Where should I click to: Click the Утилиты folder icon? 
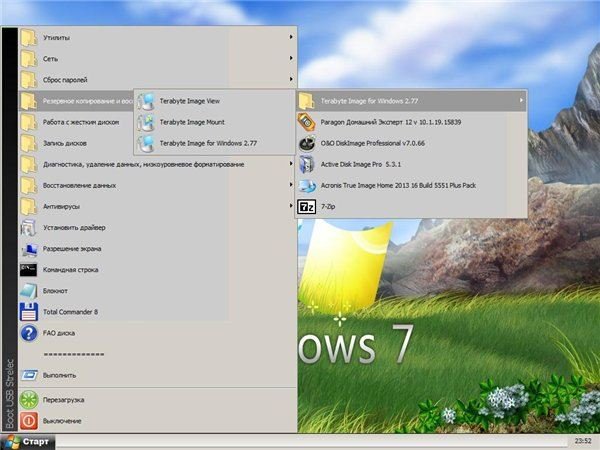click(29, 38)
